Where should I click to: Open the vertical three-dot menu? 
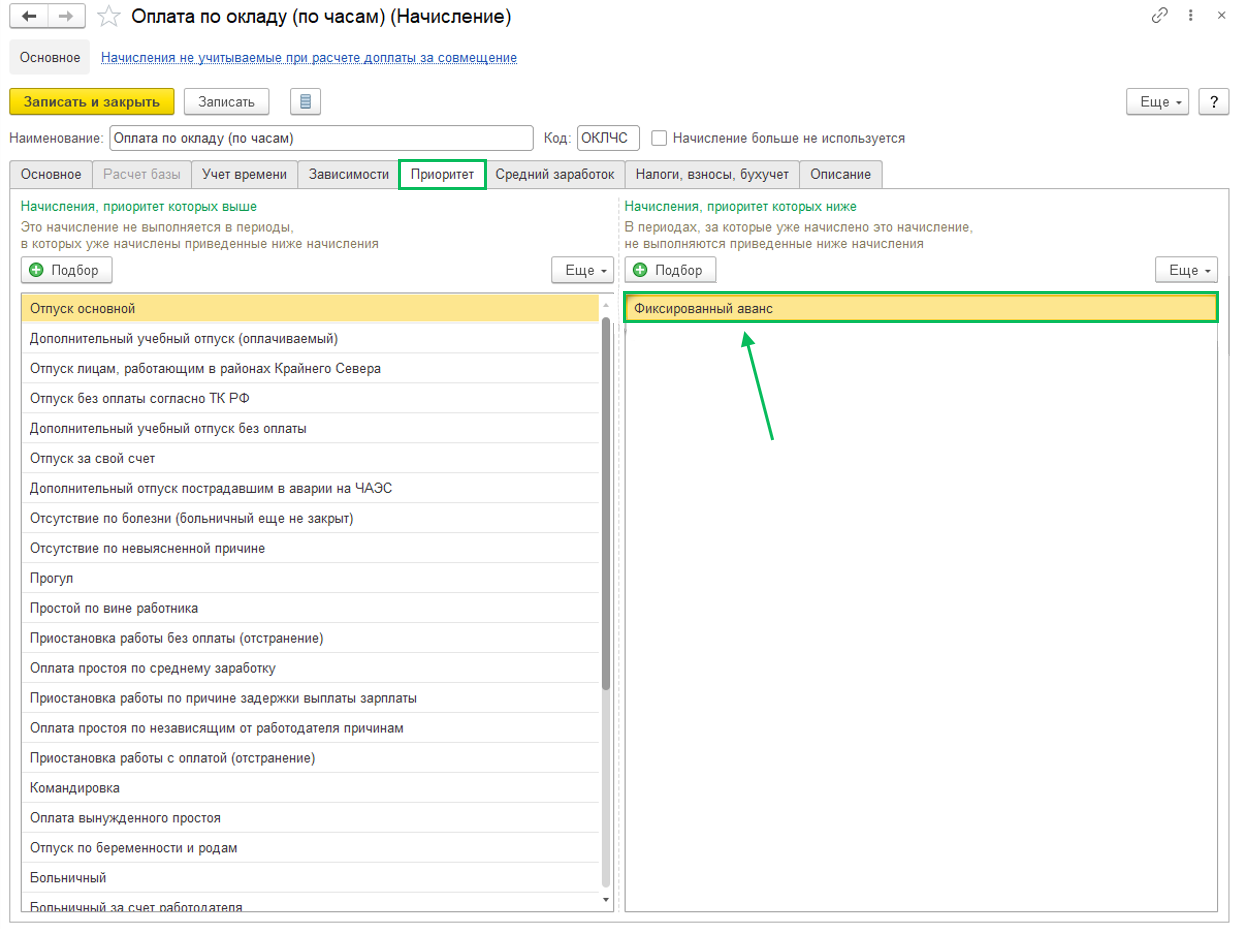(x=1190, y=16)
